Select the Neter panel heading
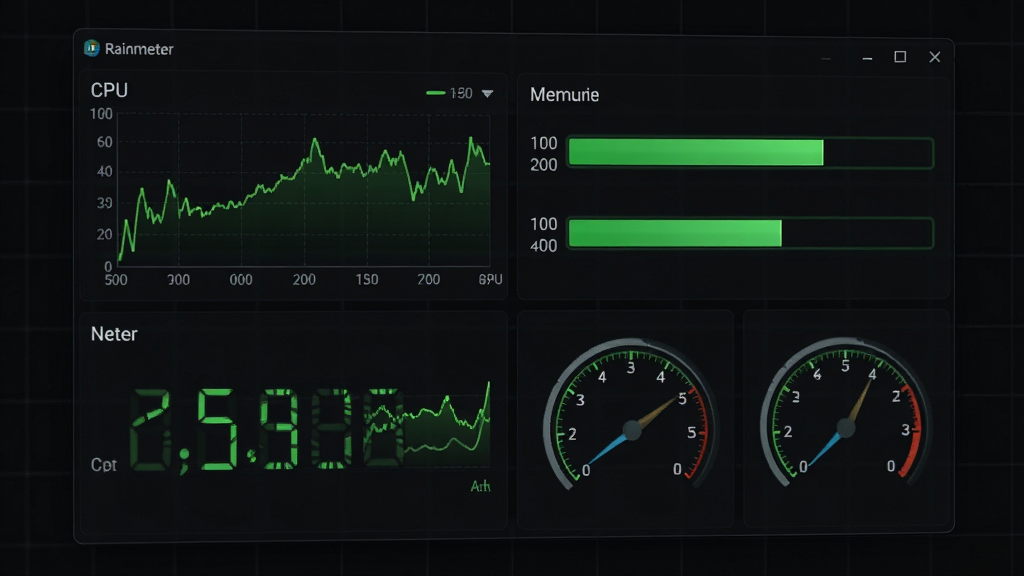This screenshot has height=576, width=1024. (x=114, y=334)
